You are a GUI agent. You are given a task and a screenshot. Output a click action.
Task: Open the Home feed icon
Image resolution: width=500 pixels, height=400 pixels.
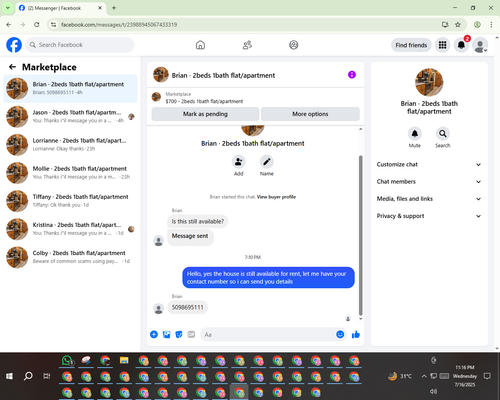coord(200,45)
